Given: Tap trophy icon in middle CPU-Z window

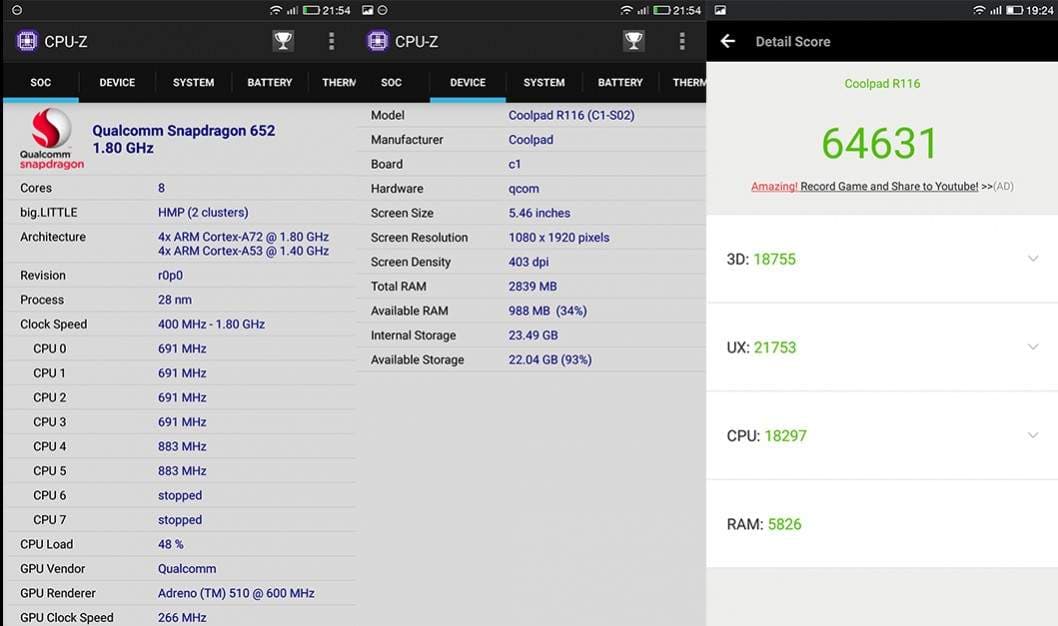Looking at the screenshot, I should tap(634, 41).
